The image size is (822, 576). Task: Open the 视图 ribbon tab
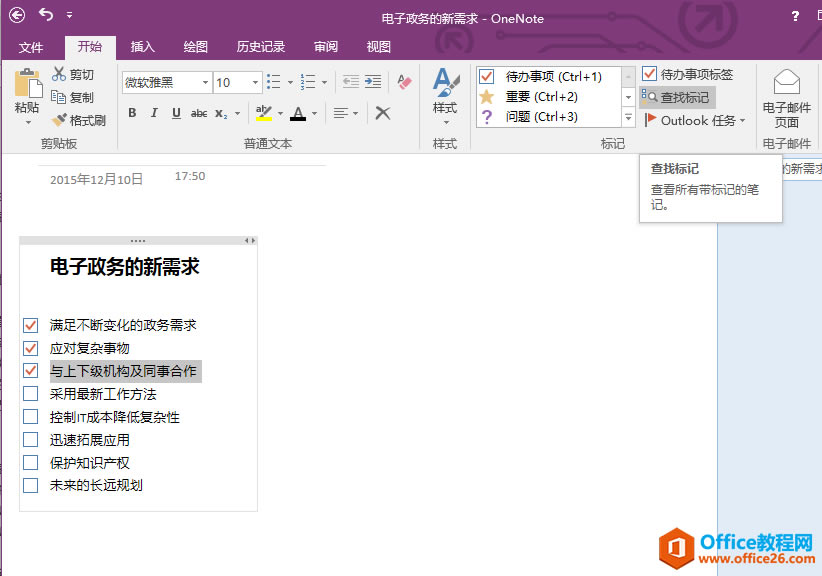pyautogui.click(x=378, y=46)
